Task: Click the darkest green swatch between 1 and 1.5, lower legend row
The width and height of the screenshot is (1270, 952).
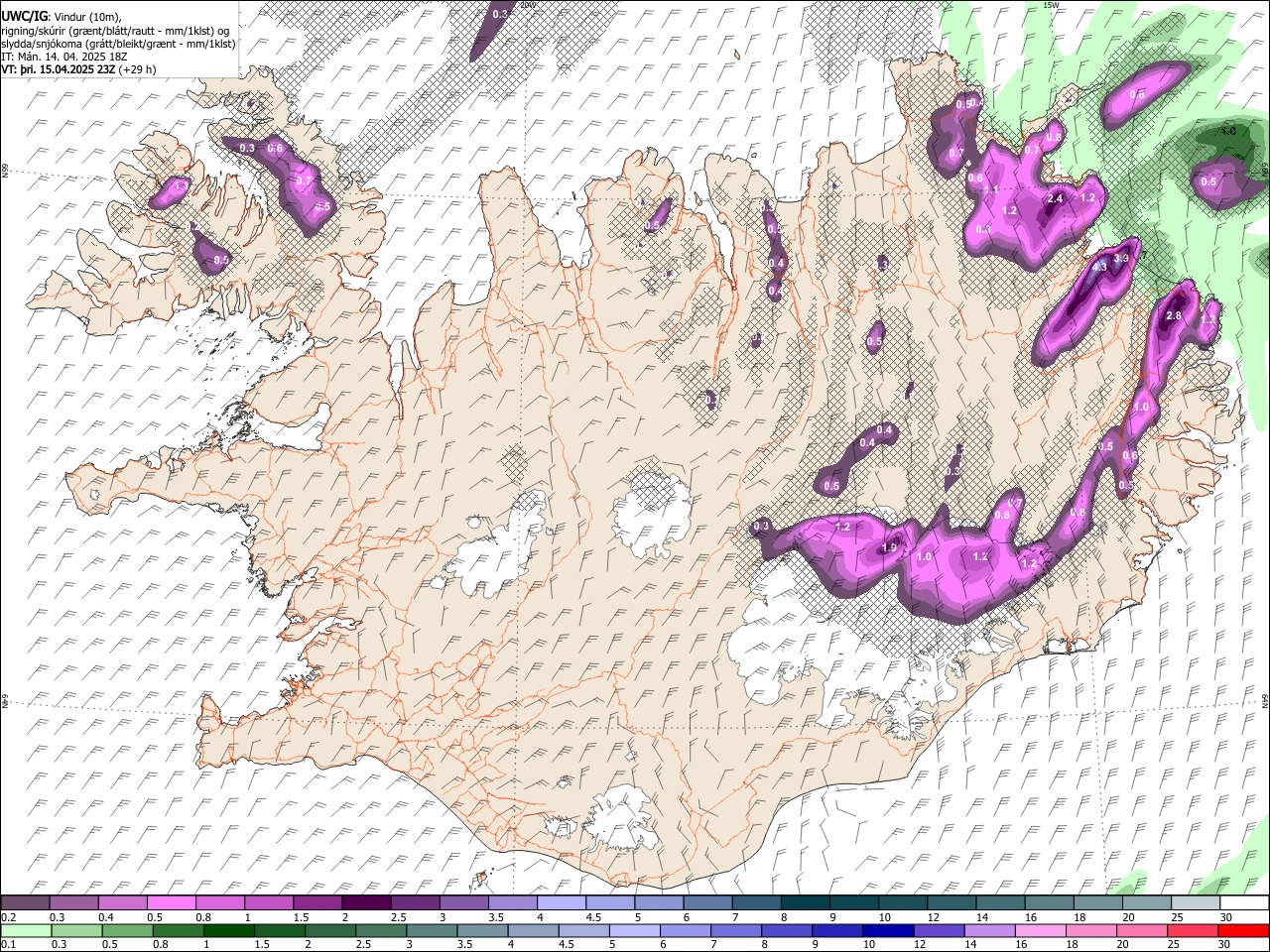Action: pyautogui.click(x=229, y=931)
